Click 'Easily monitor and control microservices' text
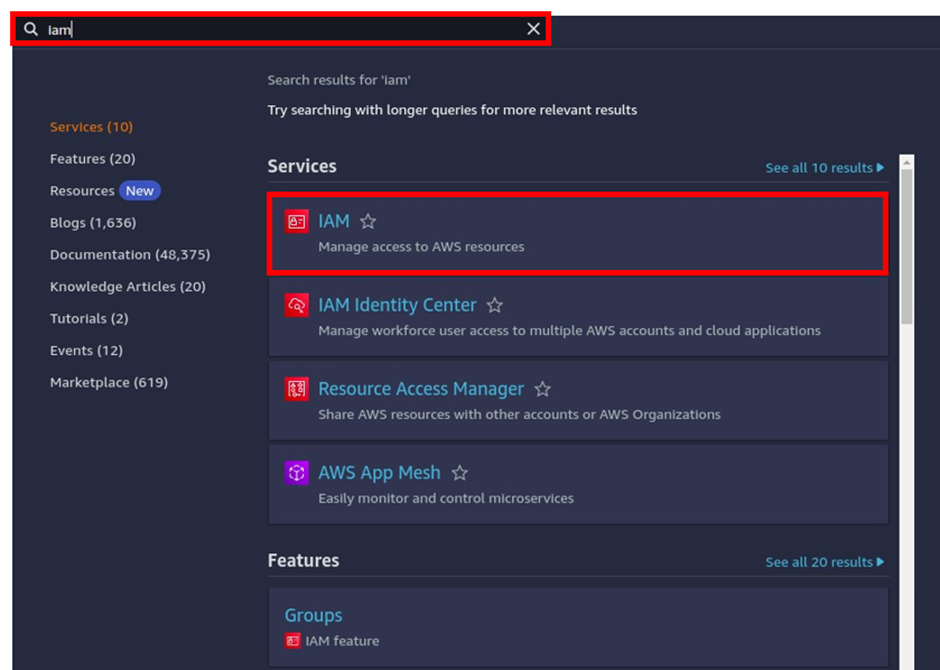 coord(446,499)
